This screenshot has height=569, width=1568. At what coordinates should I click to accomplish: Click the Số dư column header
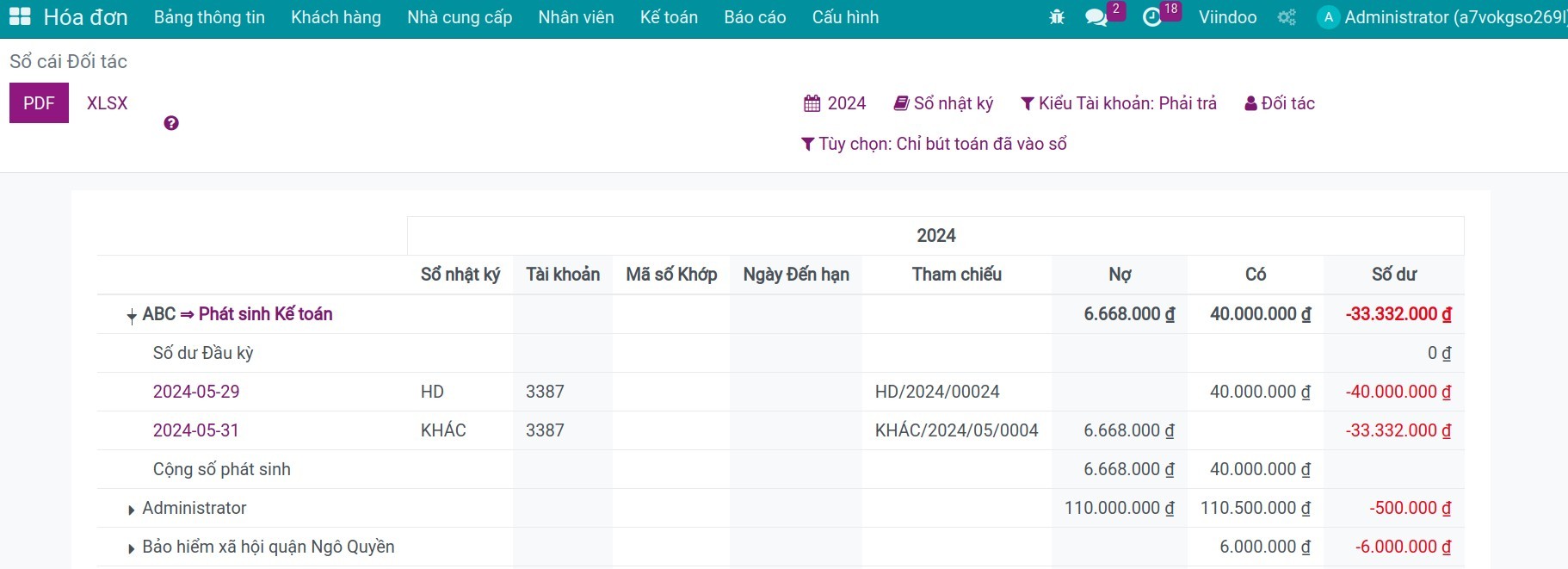coord(1393,275)
